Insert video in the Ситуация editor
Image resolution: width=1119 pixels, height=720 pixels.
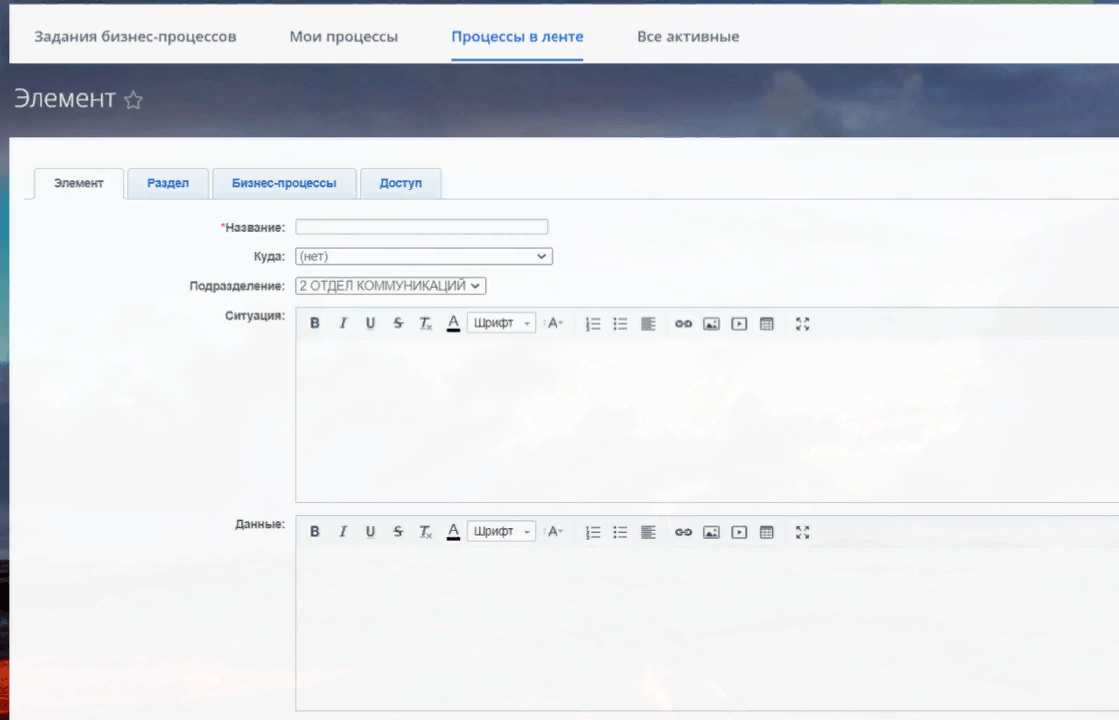coord(739,324)
